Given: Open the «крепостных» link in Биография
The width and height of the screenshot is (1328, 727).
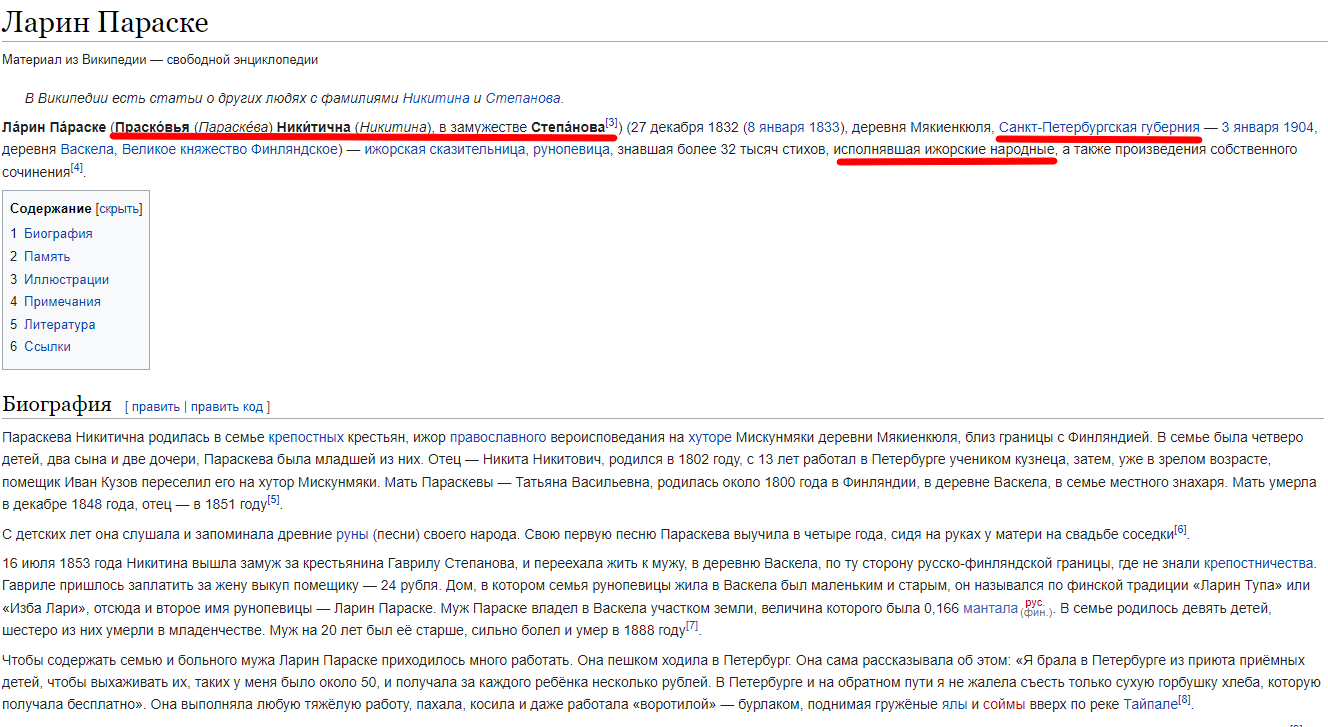Looking at the screenshot, I should tap(306, 437).
